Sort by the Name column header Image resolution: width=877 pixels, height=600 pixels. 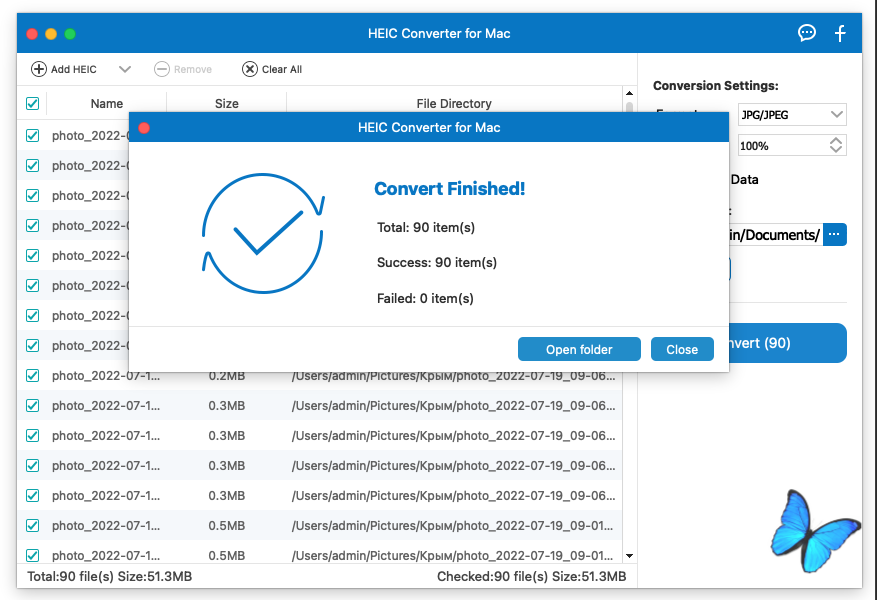point(106,103)
